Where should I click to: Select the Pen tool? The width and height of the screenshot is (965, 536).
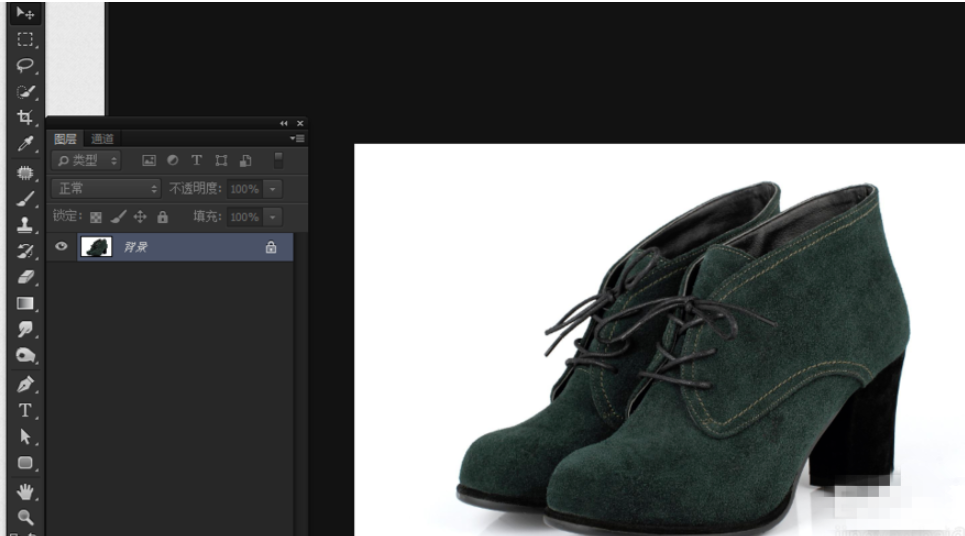tap(25, 384)
